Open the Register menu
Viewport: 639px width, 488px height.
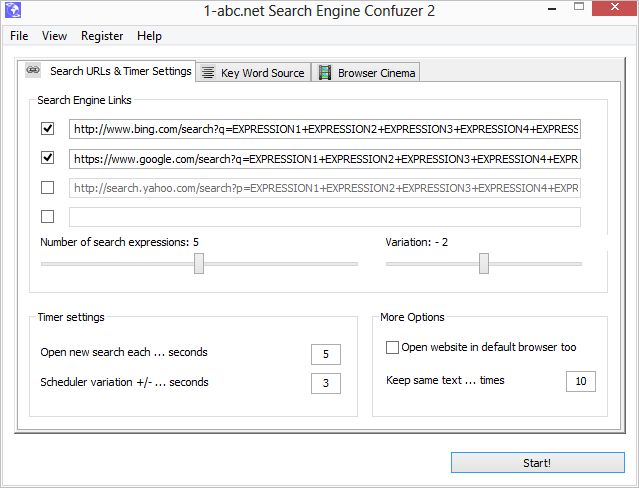[x=102, y=36]
